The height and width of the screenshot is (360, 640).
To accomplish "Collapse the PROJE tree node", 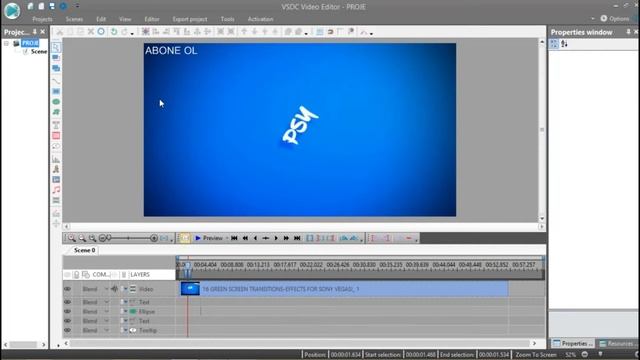I will 7,43.
